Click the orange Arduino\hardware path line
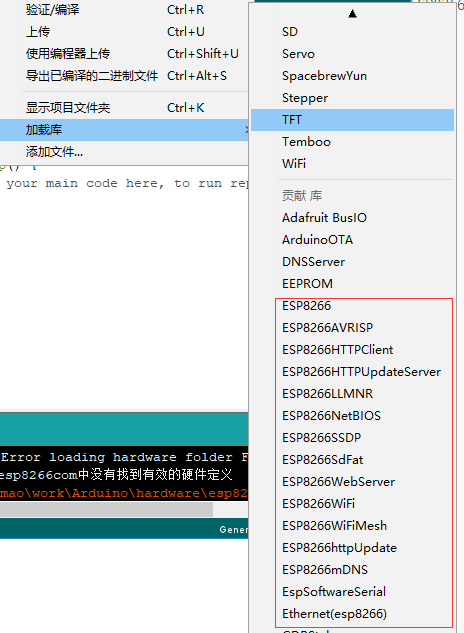 124,493
